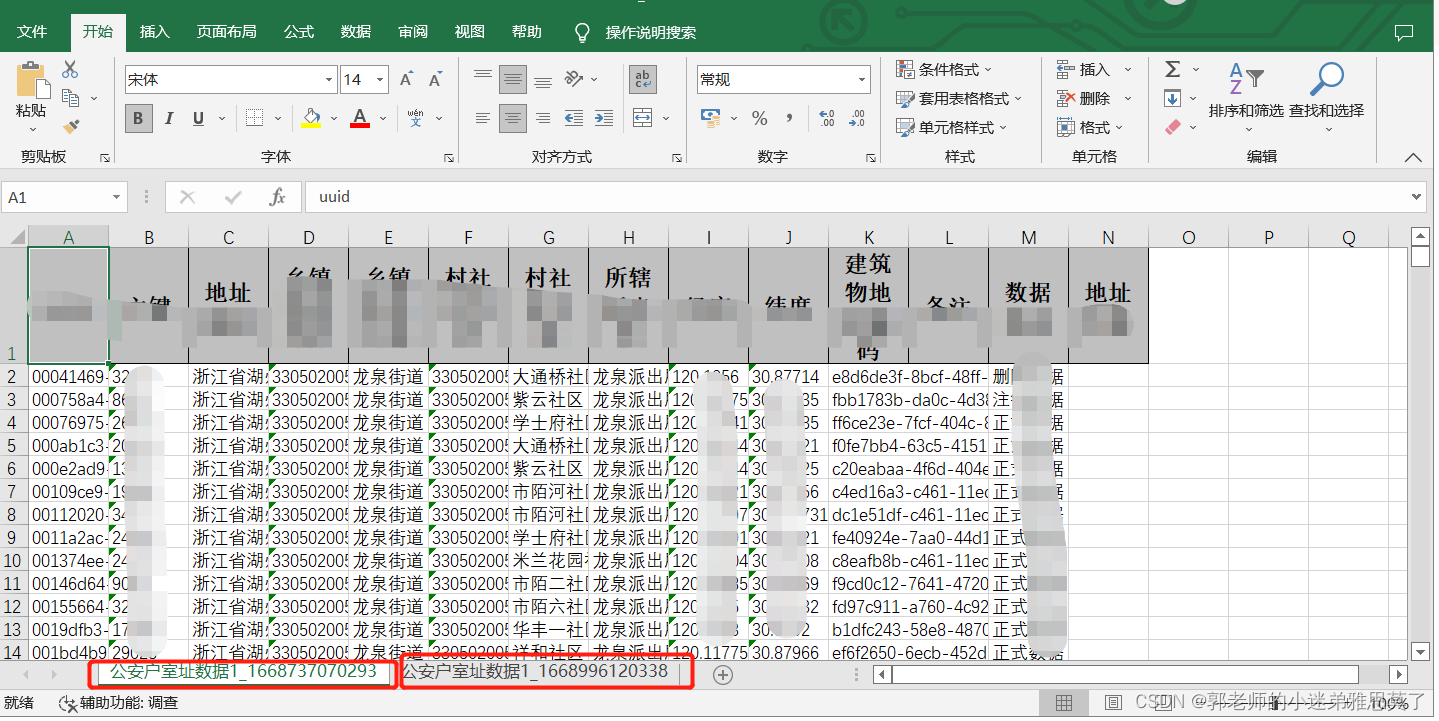Screen dimensions: 1439x721
Task: Open Find and Select (查找和选择)
Action: point(1326,97)
